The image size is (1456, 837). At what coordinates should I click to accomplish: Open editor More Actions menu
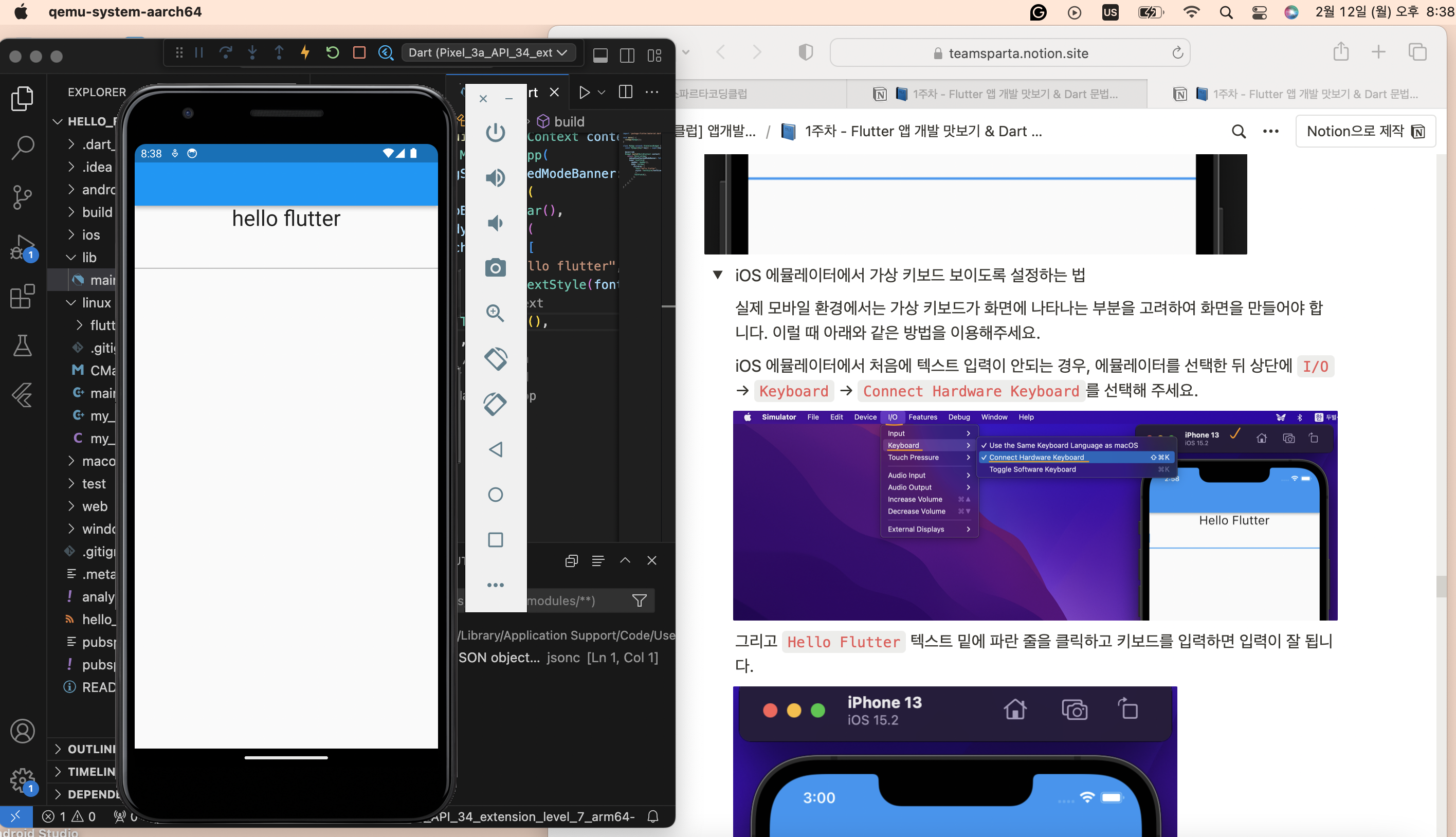coord(652,92)
